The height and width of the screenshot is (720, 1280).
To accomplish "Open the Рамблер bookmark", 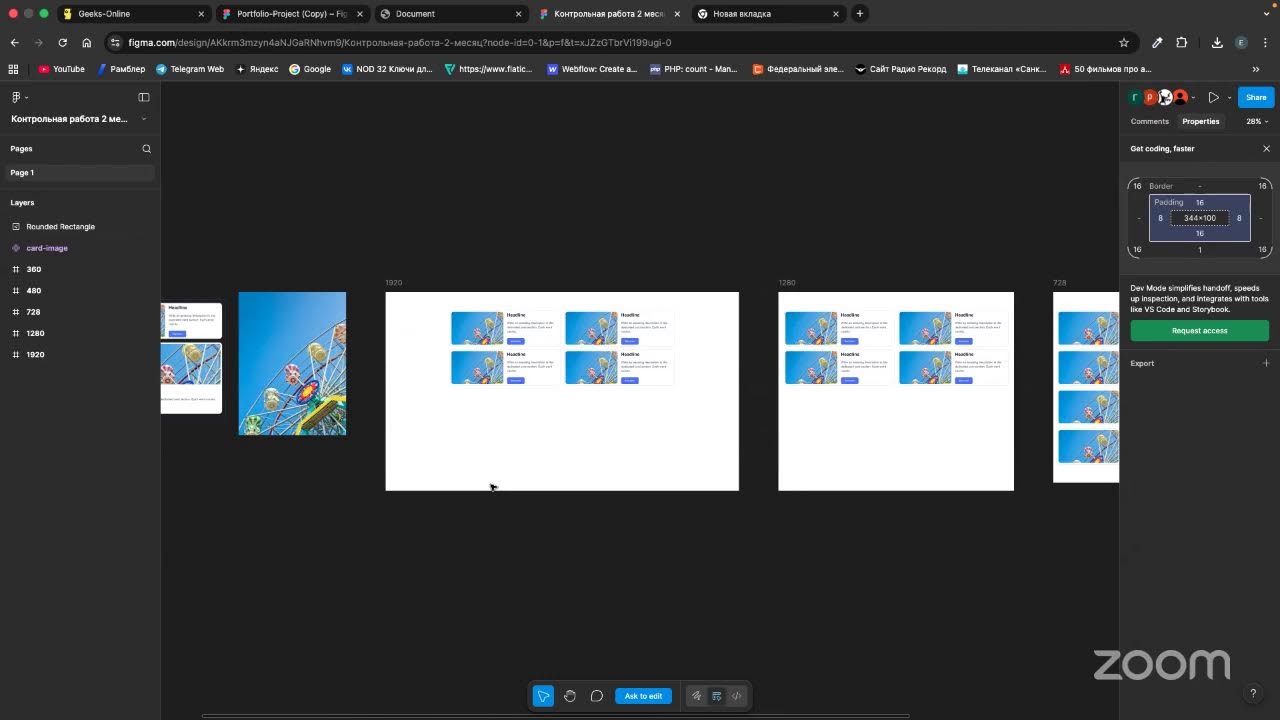I will (x=121, y=69).
